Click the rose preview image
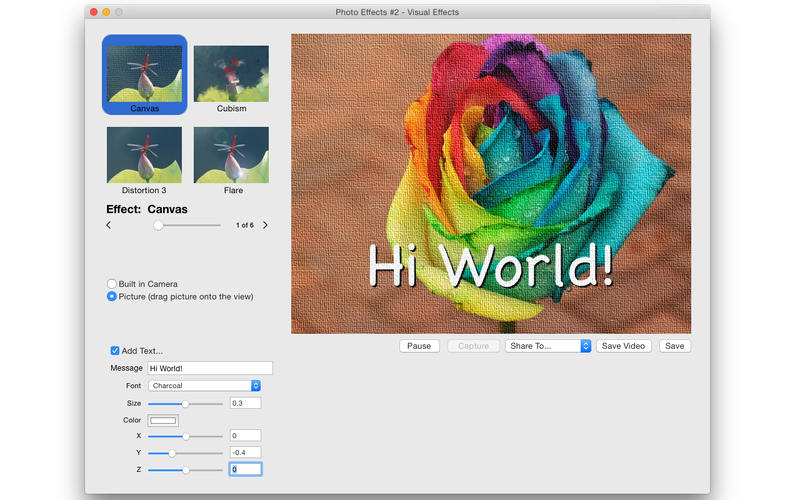 click(491, 184)
